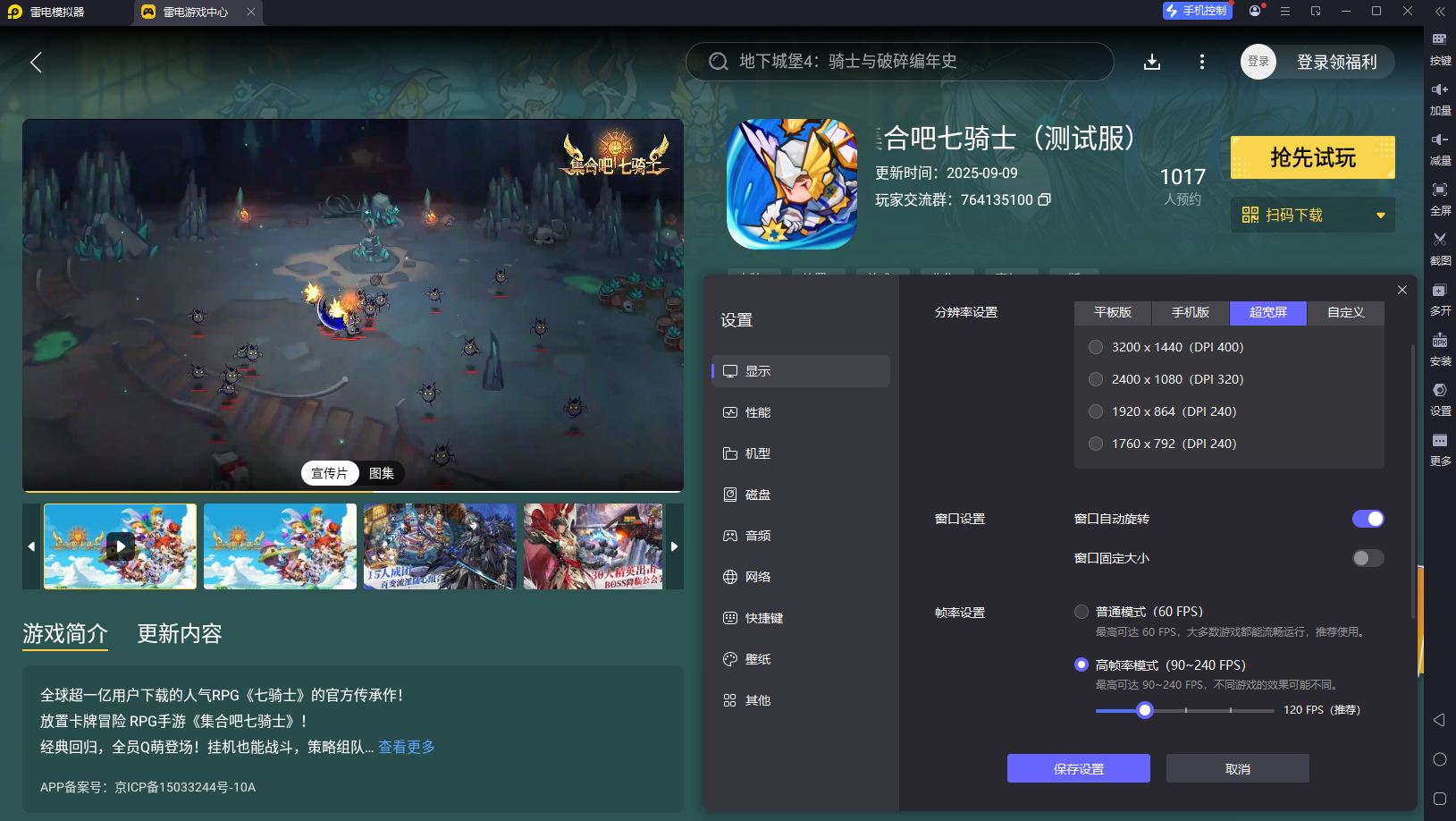This screenshot has width=1456, height=821.
Task: Disable the 窗口自动旋转 toggle
Action: click(x=1368, y=519)
